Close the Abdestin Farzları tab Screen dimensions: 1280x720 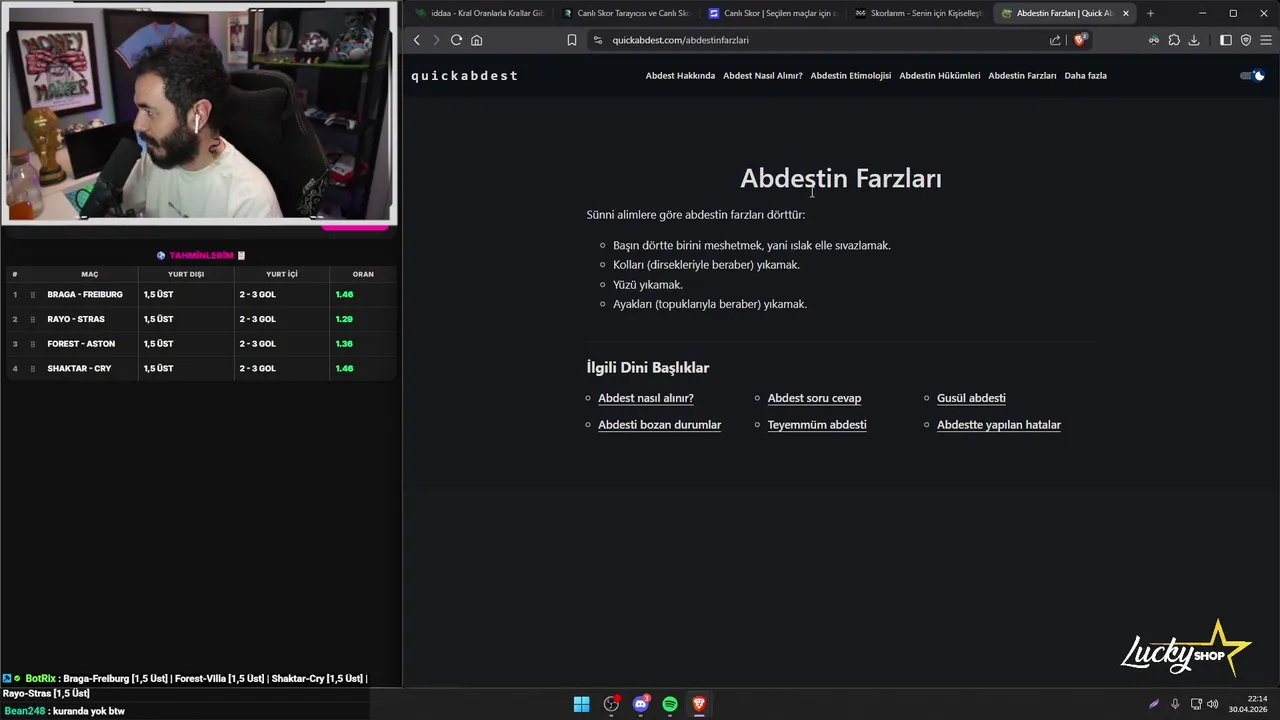pyautogui.click(x=1126, y=13)
